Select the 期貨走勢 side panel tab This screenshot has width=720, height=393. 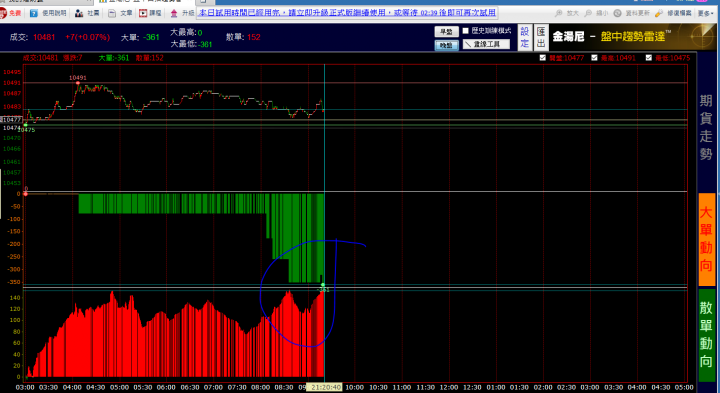click(706, 127)
